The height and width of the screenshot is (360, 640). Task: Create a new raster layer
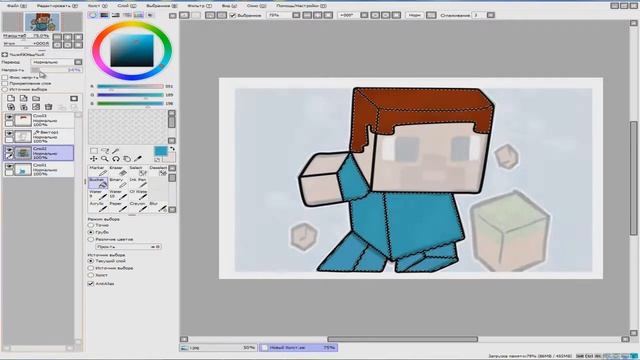coord(11,98)
